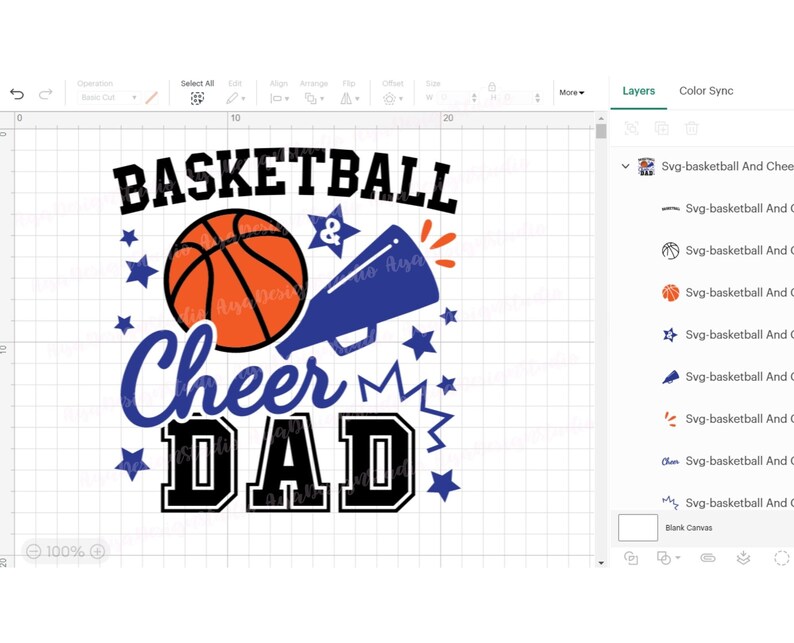Open the Edit pencil dropdown

click(x=235, y=98)
